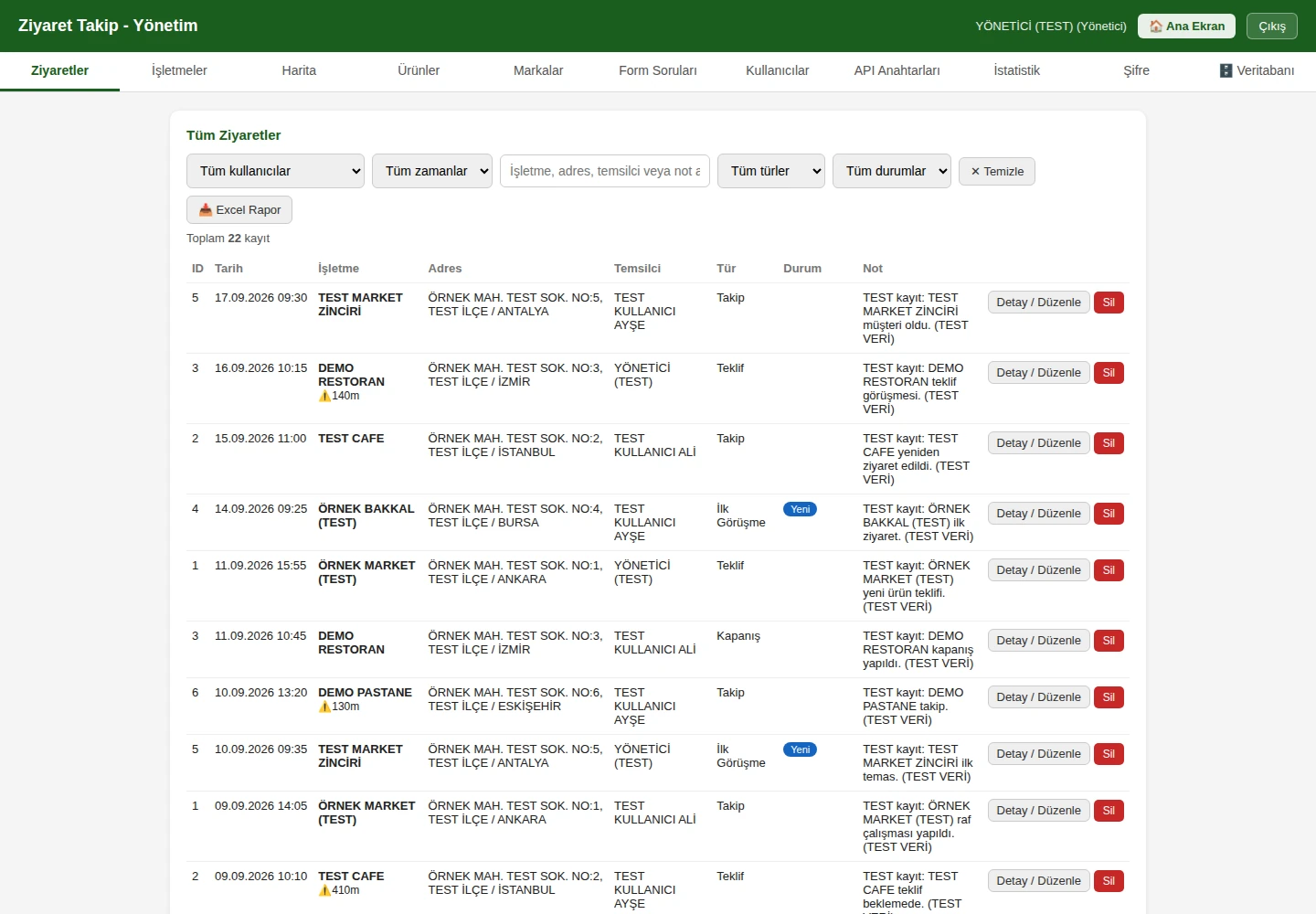Go to the İstatistik tab
The height and width of the screenshot is (914, 1316).
[1017, 70]
